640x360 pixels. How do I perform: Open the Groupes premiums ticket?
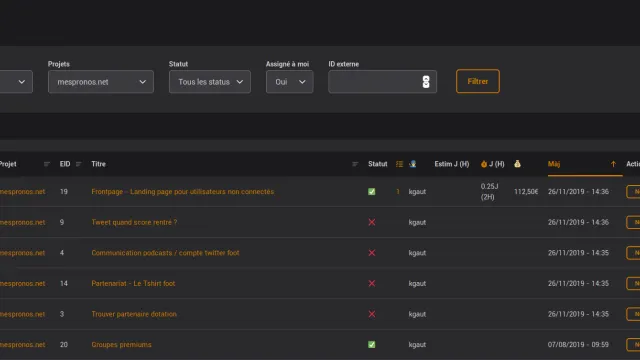[x=121, y=344]
